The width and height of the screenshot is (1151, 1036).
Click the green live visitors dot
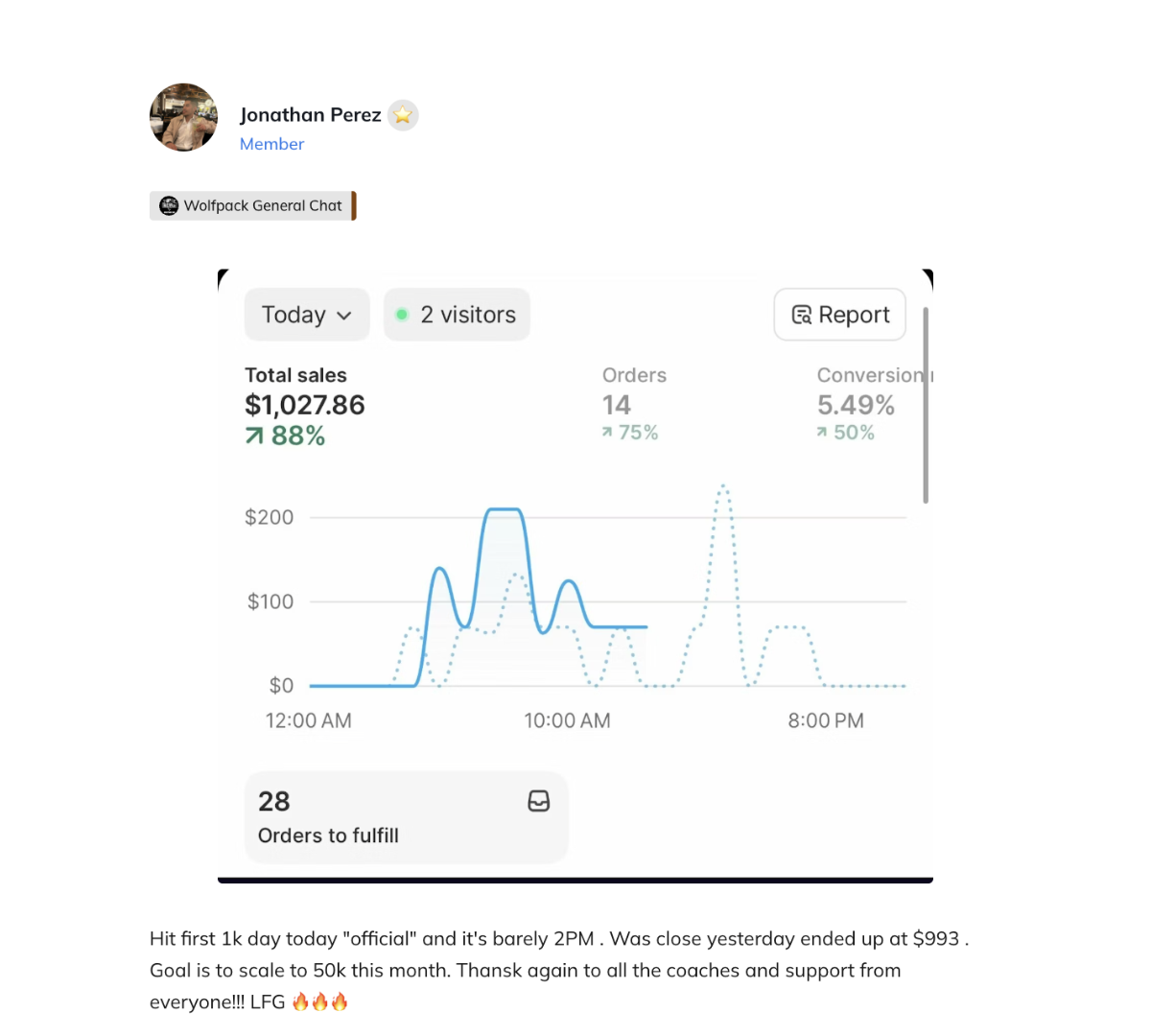pyautogui.click(x=402, y=315)
